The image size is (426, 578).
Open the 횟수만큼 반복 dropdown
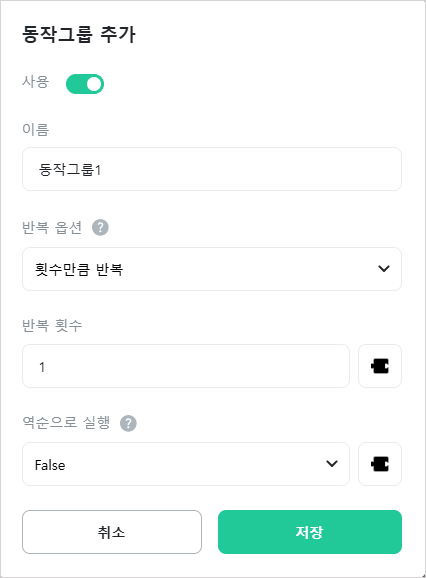212,269
